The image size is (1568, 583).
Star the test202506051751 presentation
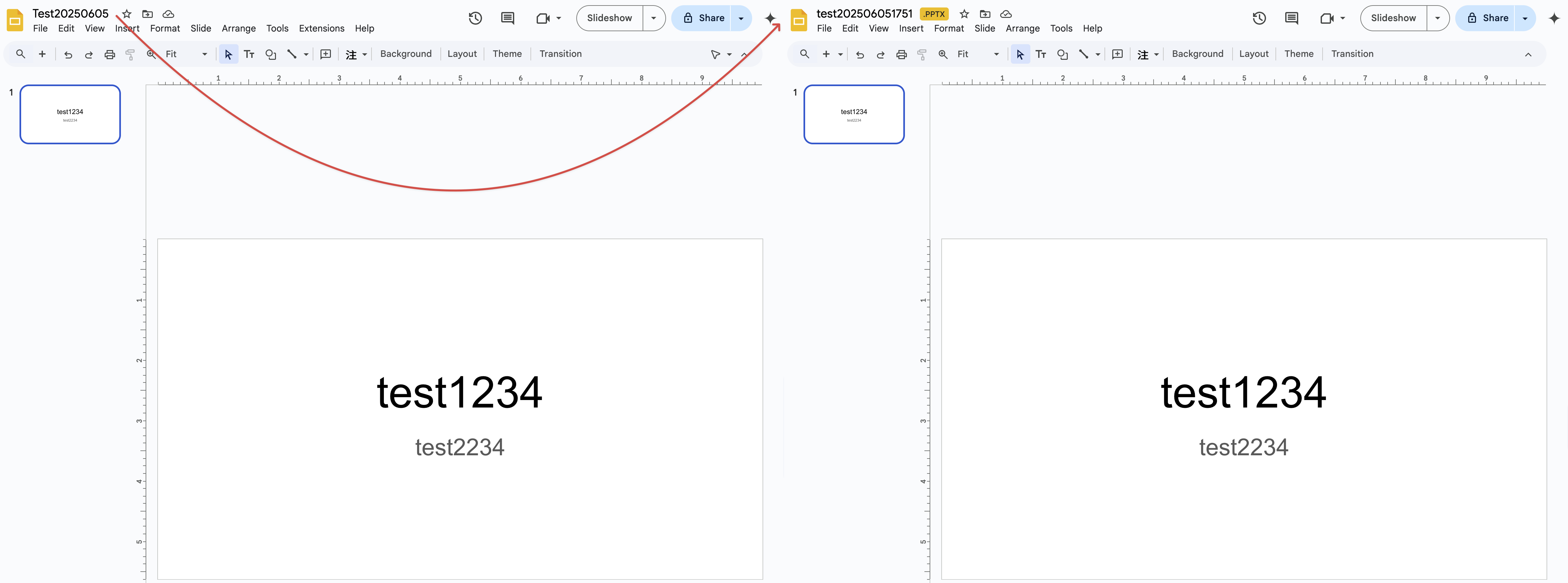pos(964,13)
